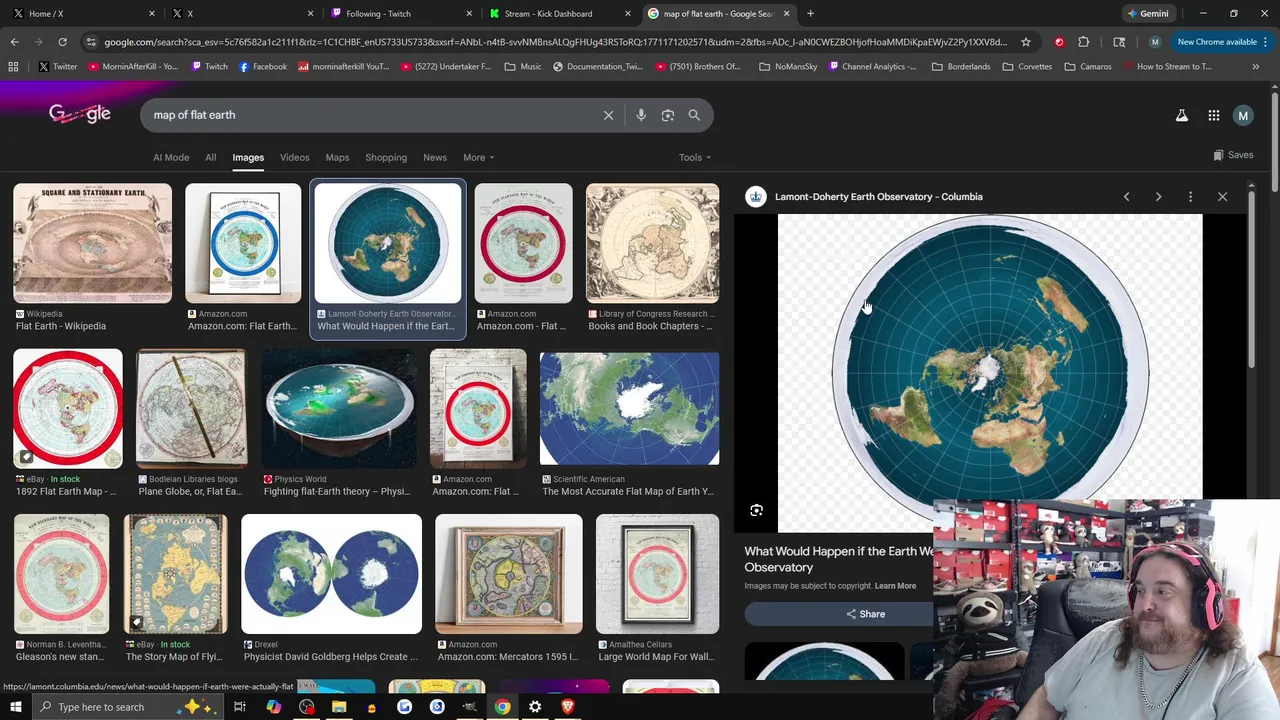The height and width of the screenshot is (720, 1280).
Task: Open the Camaros bookmarks folder
Action: (1087, 66)
